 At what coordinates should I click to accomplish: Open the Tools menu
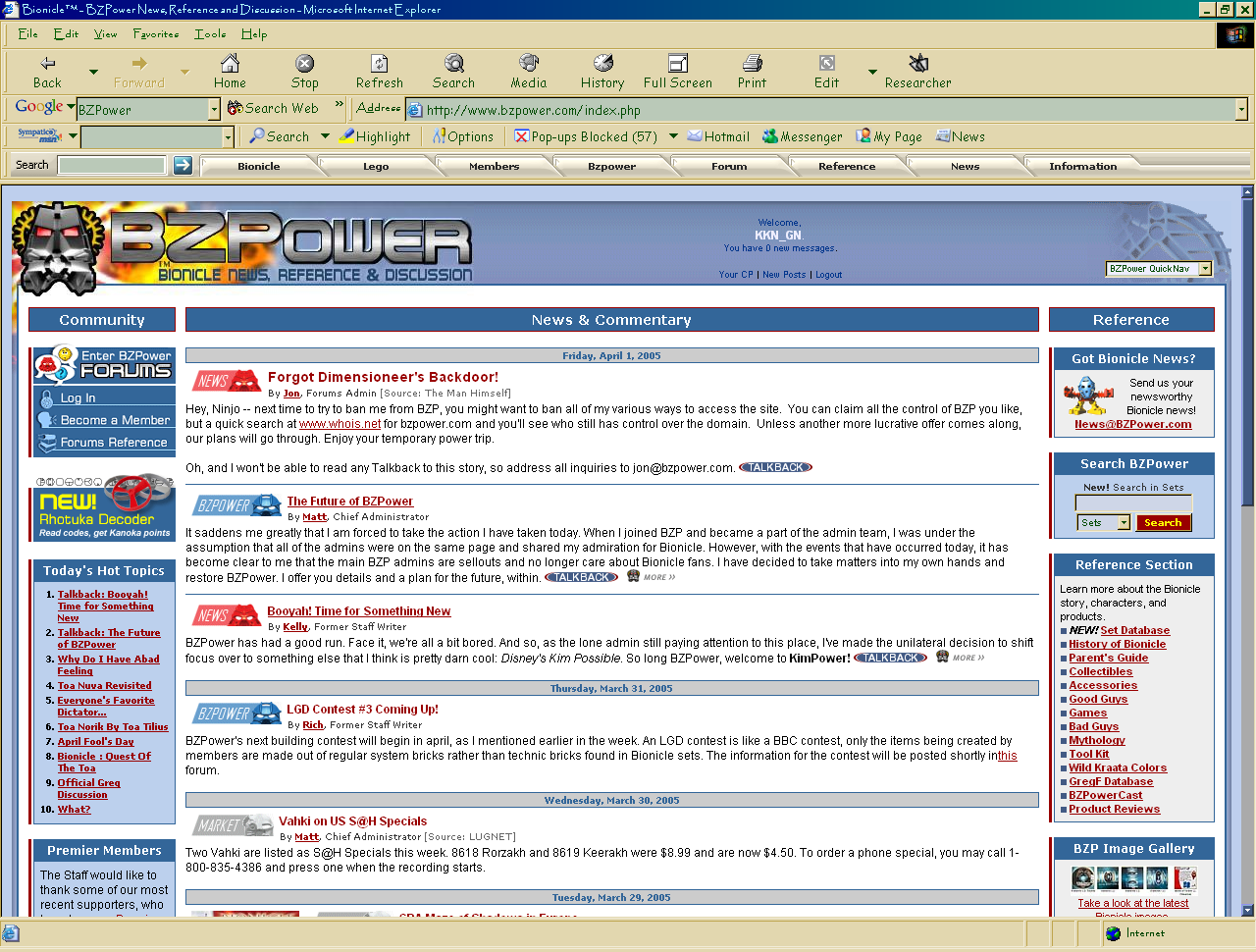tap(210, 33)
